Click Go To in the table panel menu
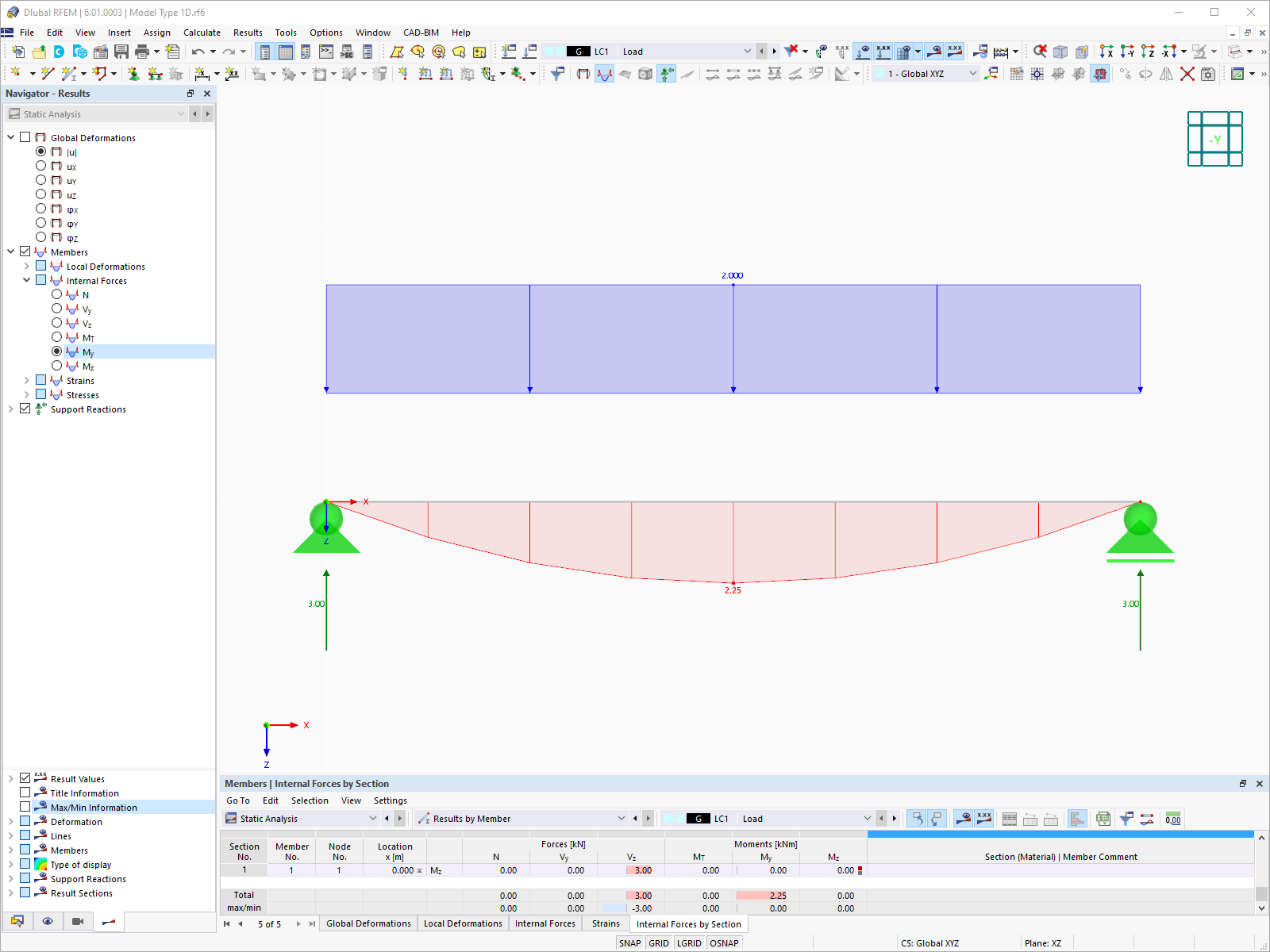1270x952 pixels. click(x=238, y=800)
